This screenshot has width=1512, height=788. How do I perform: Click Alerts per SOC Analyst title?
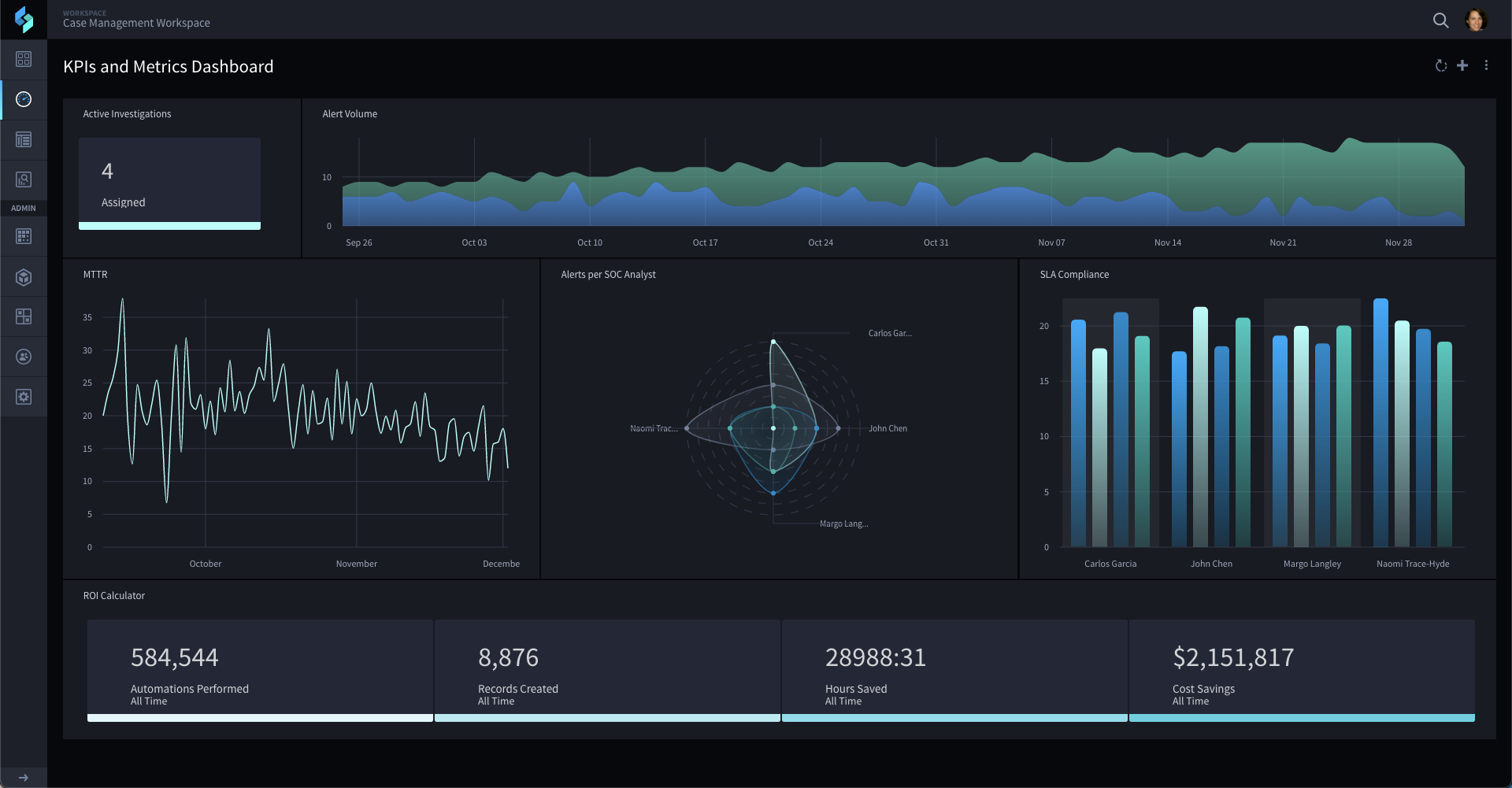[608, 275]
